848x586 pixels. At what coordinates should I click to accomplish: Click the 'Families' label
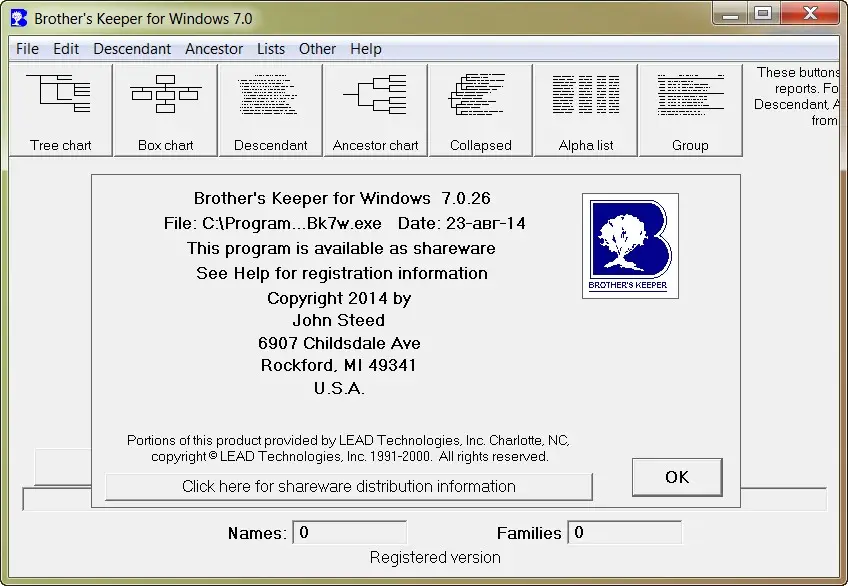(529, 533)
